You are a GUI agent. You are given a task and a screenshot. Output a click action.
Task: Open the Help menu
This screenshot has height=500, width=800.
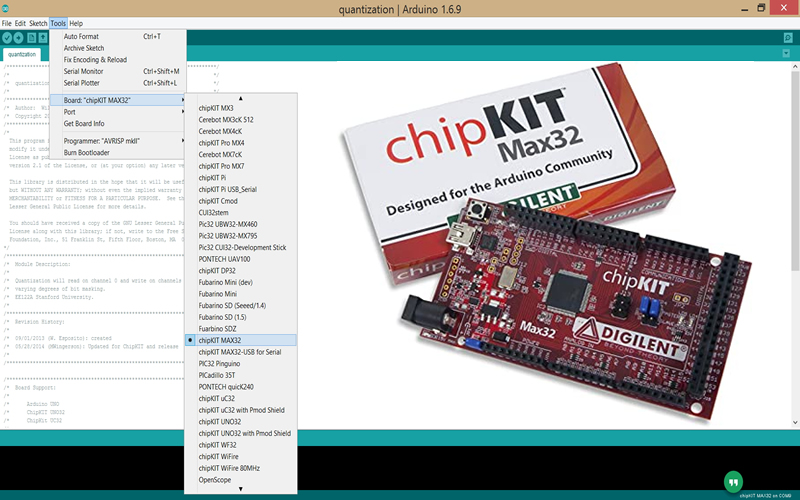(x=76, y=23)
